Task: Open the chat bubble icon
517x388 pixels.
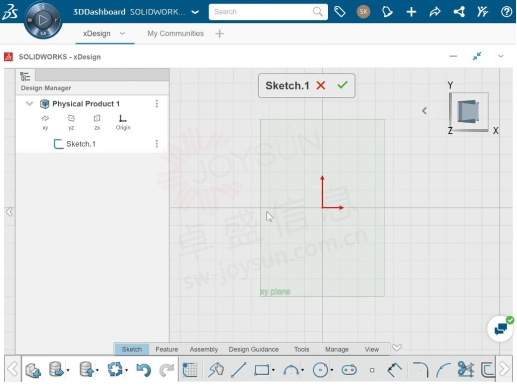Action: pyautogui.click(x=501, y=329)
